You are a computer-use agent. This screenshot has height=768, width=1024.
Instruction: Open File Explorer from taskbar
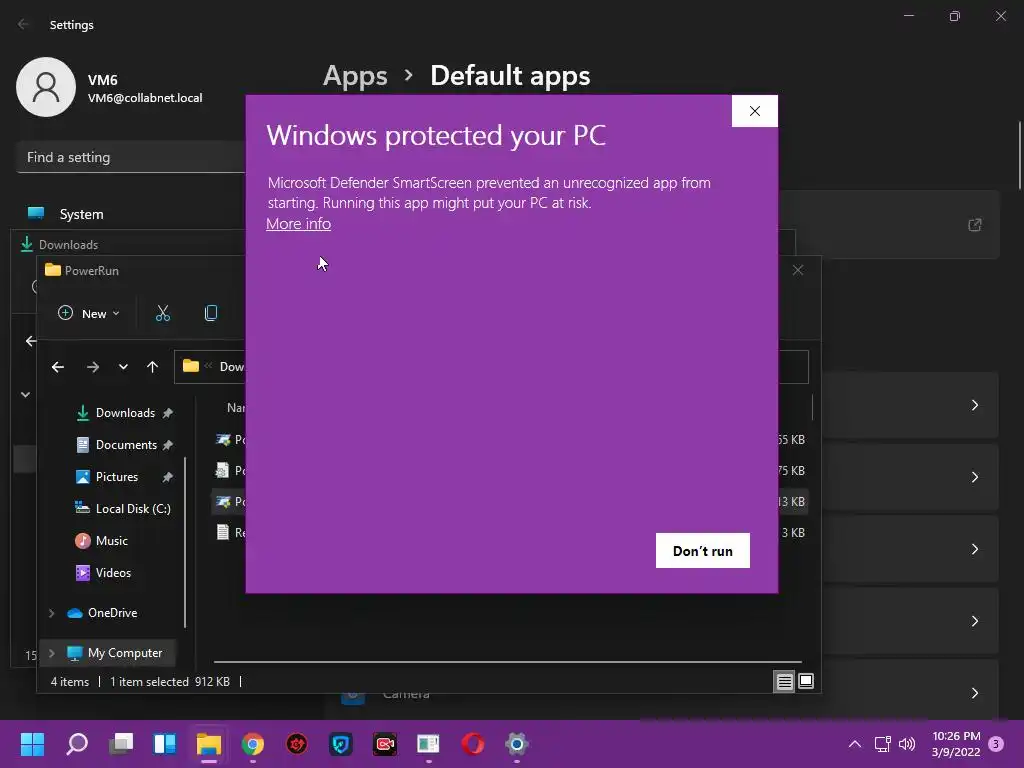point(209,744)
